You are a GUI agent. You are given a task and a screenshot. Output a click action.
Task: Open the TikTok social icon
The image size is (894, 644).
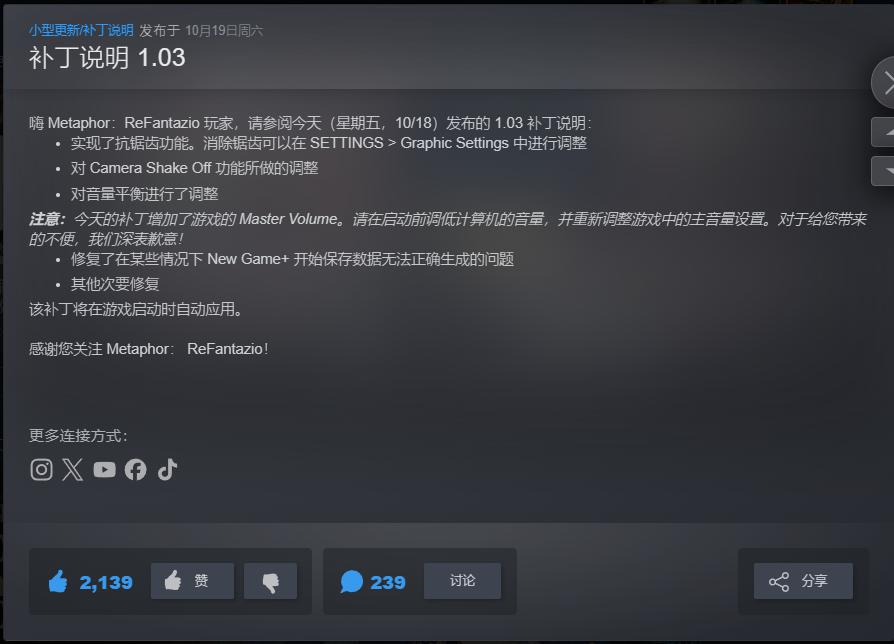tap(168, 470)
